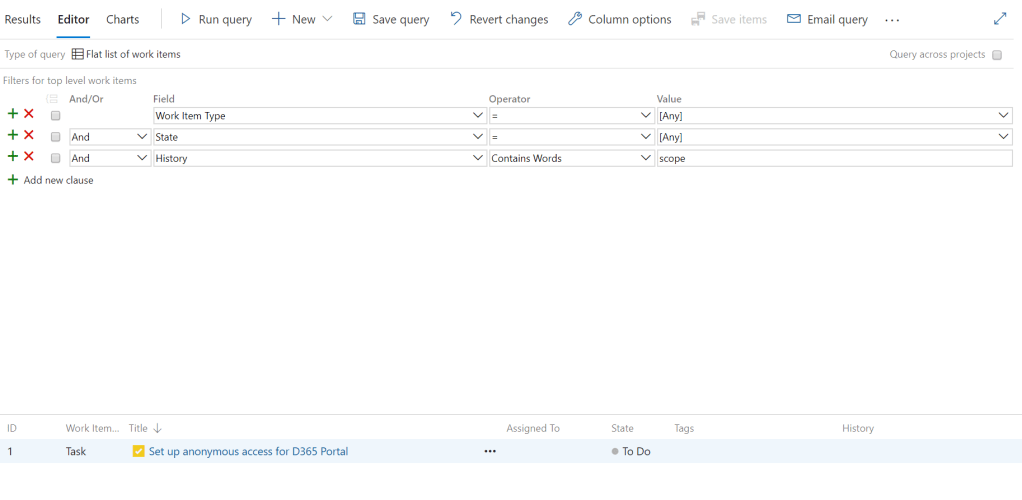The height and width of the screenshot is (500, 1022).
Task: Open the And/Or dropdown on State row
Action: coord(141,137)
